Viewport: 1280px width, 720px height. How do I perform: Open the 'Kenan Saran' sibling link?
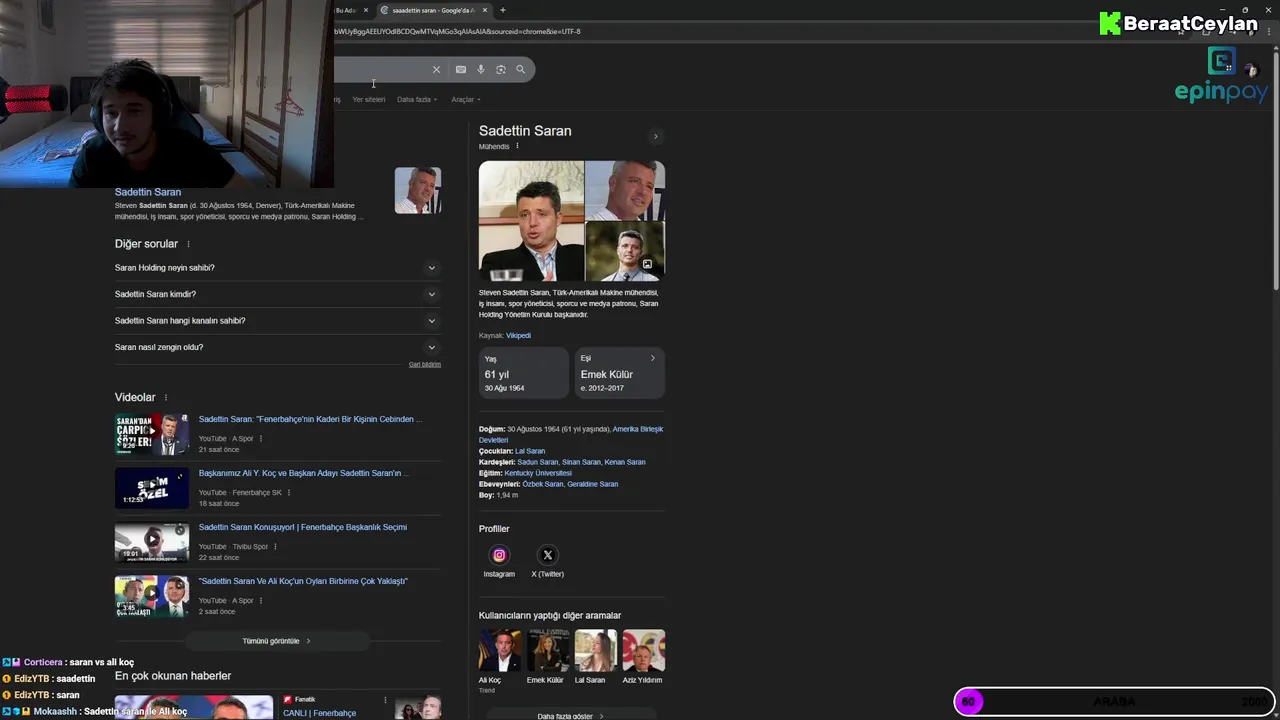click(625, 462)
